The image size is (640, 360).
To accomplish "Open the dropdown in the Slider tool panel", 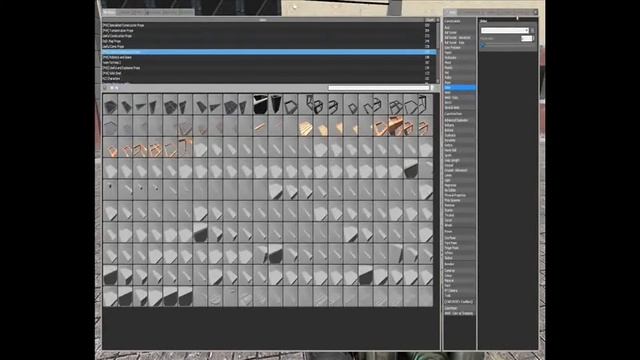I will (x=505, y=30).
